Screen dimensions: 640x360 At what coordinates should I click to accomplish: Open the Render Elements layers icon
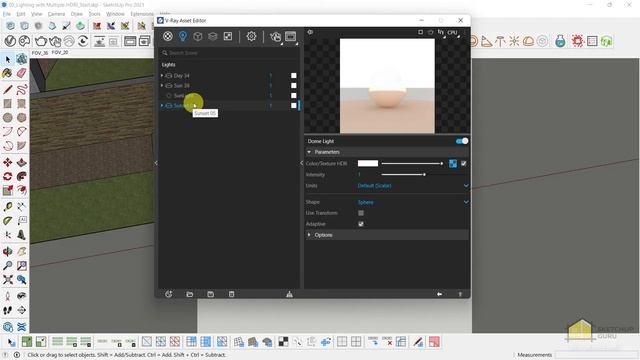[x=213, y=36]
